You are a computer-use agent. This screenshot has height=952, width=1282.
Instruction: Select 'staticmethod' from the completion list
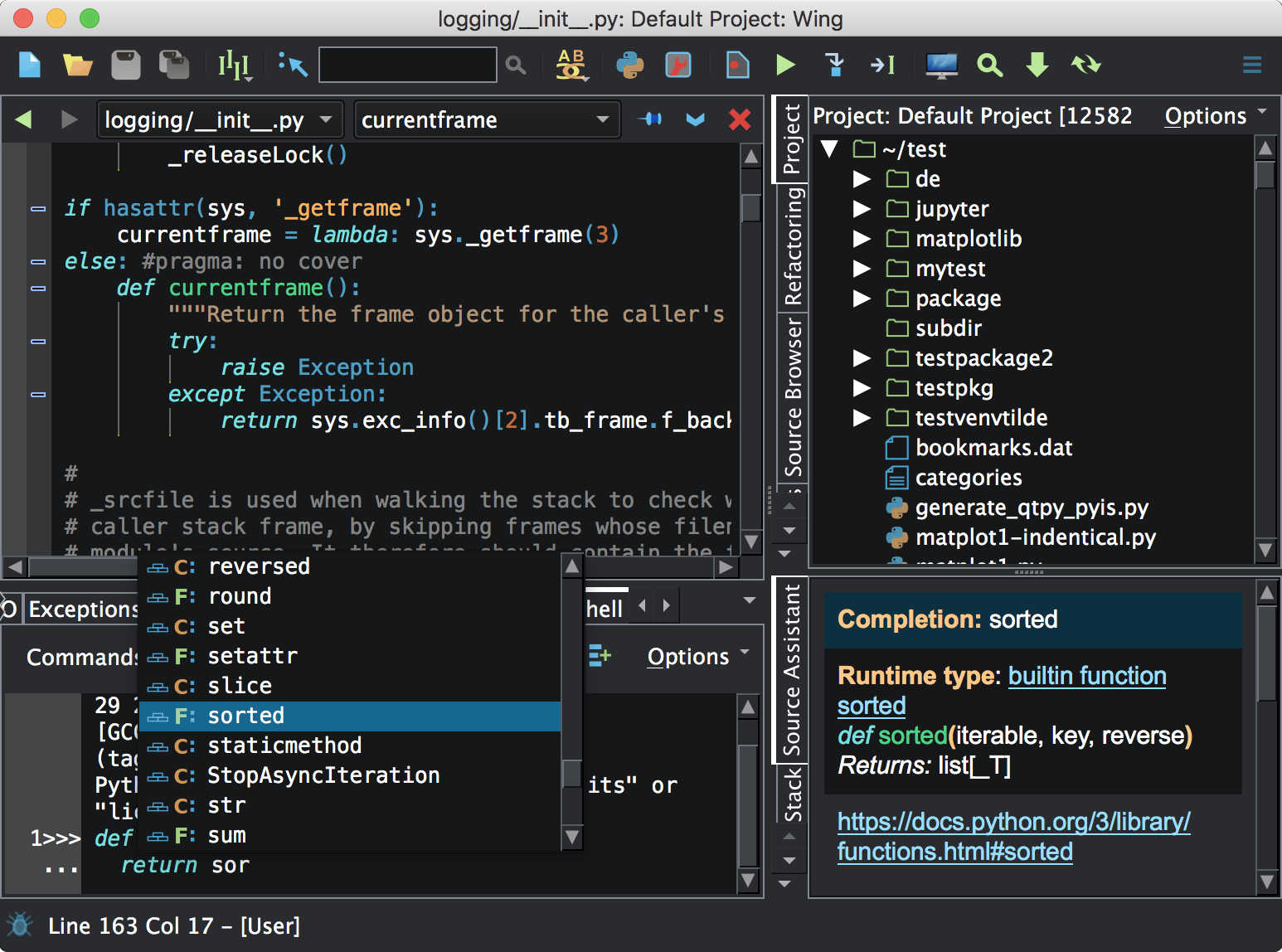[x=284, y=746]
